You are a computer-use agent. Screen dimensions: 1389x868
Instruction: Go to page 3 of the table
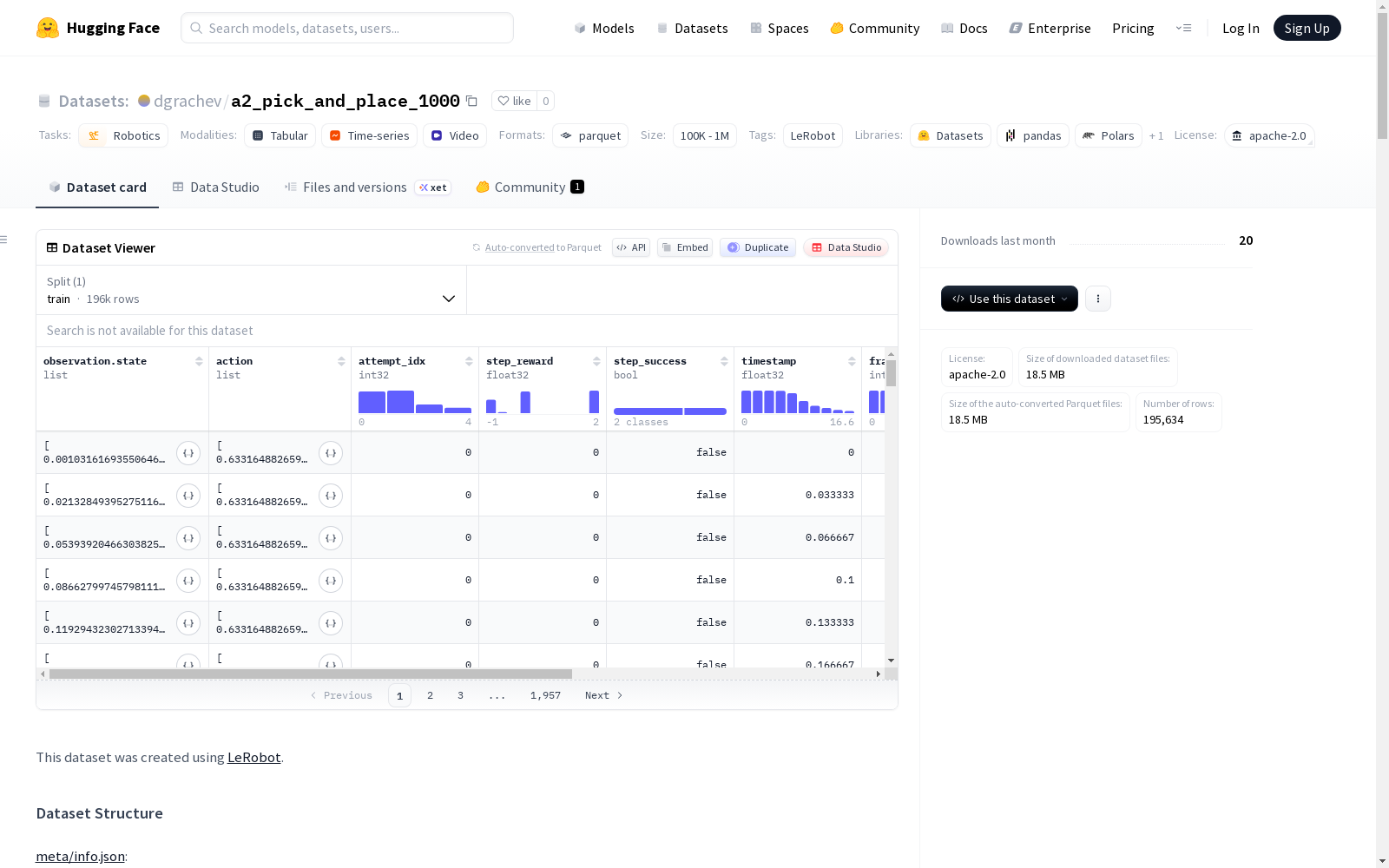coord(460,695)
